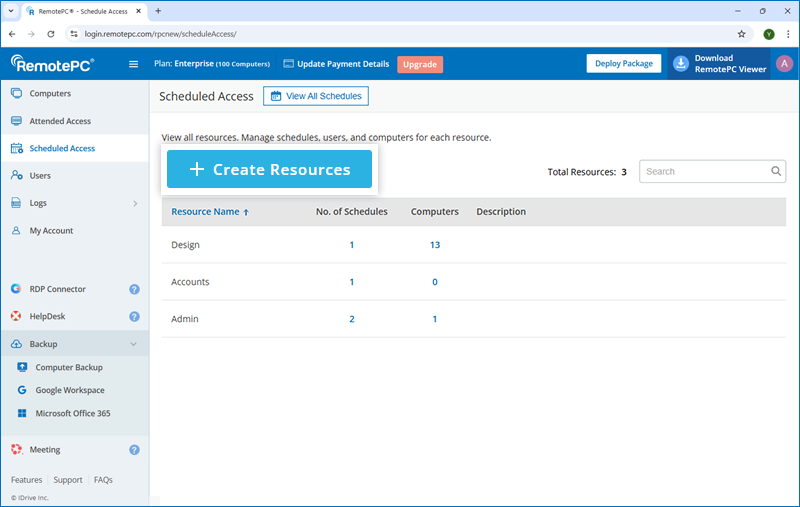This screenshot has width=800, height=507.
Task: Open Google Workspace backup item
Action: [70, 390]
